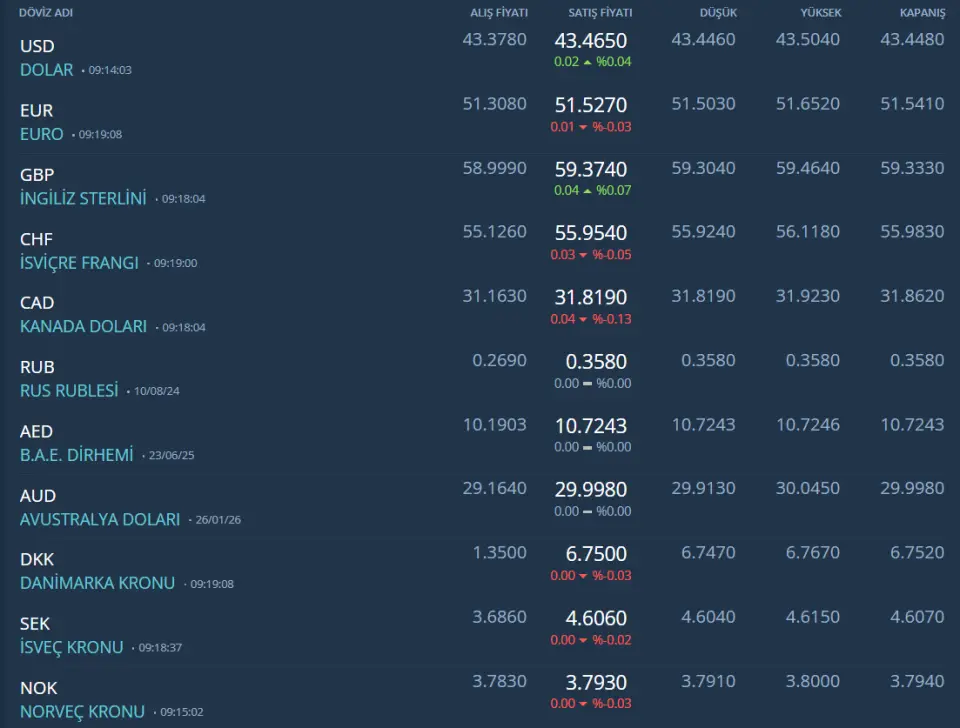Viewport: 960px width, 728px height.
Task: Sort by the ALIŞ FİYATI column header
Action: (498, 13)
